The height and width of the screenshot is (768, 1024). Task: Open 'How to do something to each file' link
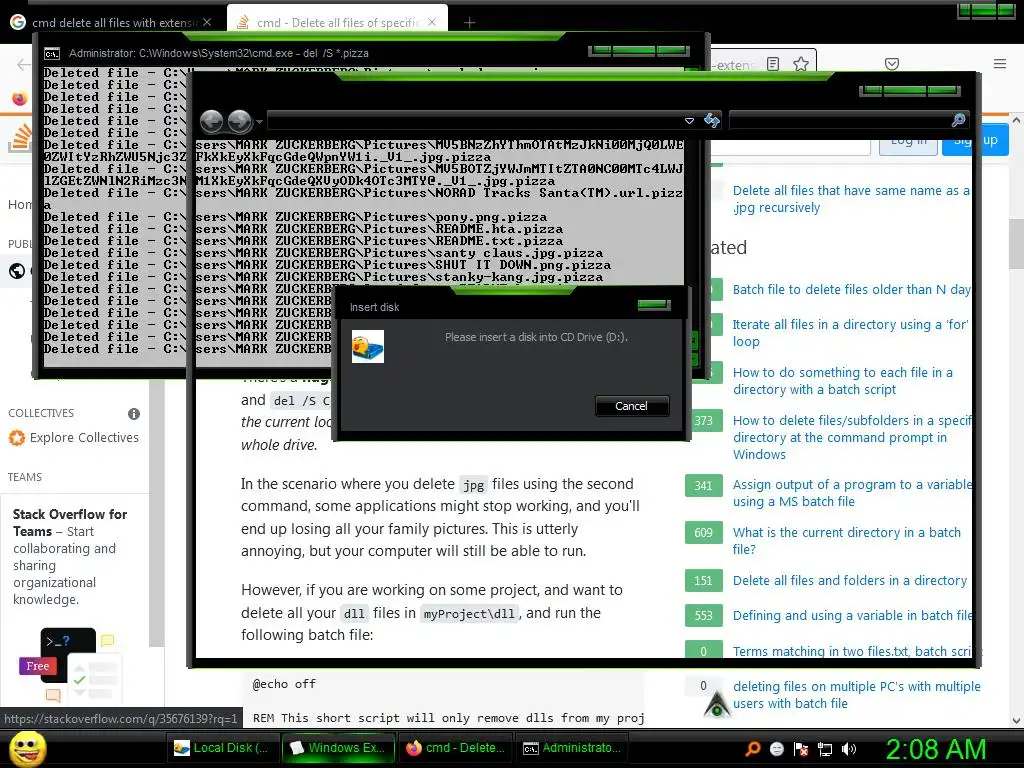pyautogui.click(x=842, y=381)
